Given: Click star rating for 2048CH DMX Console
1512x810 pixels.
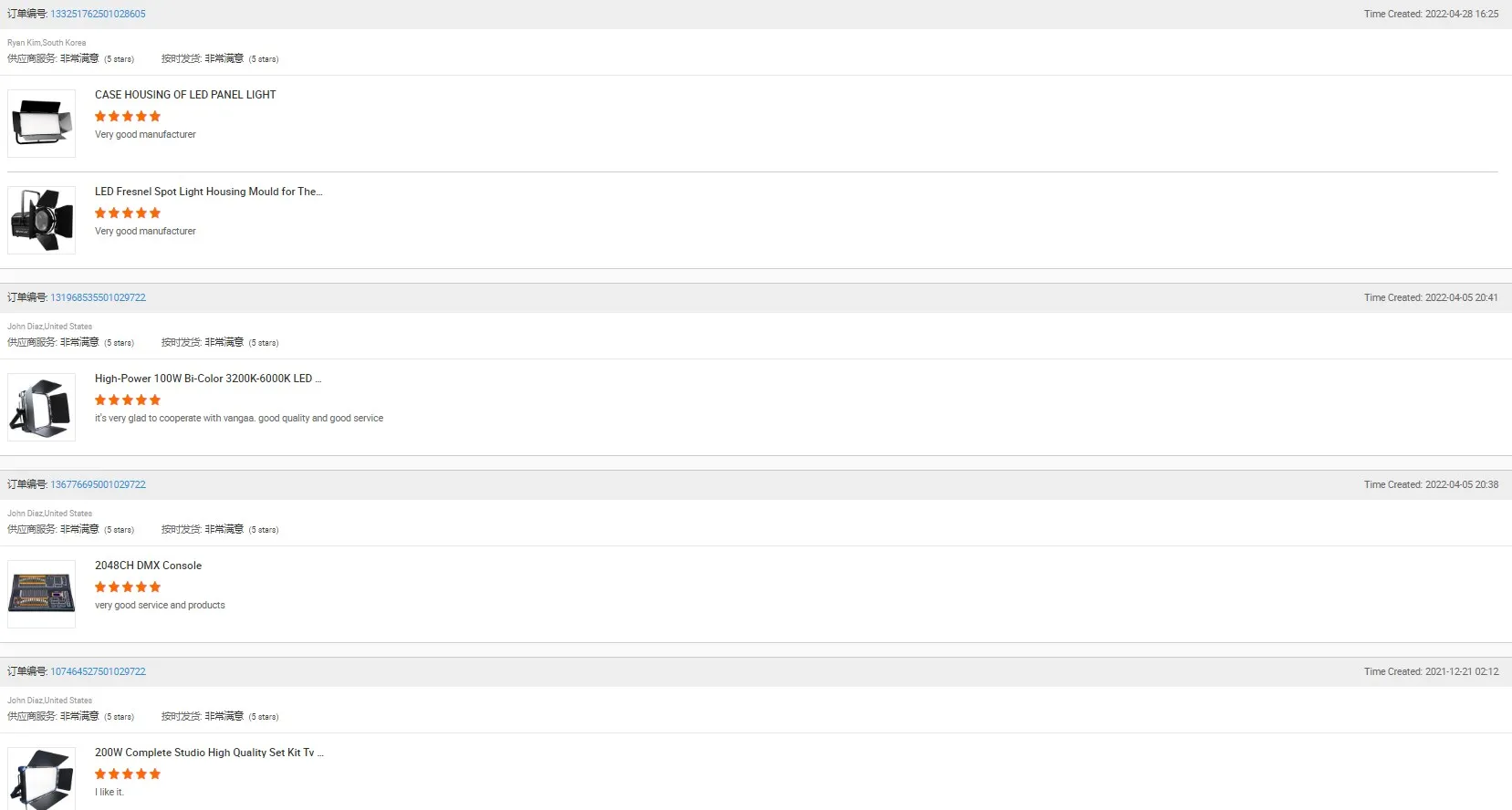Looking at the screenshot, I should point(128,587).
